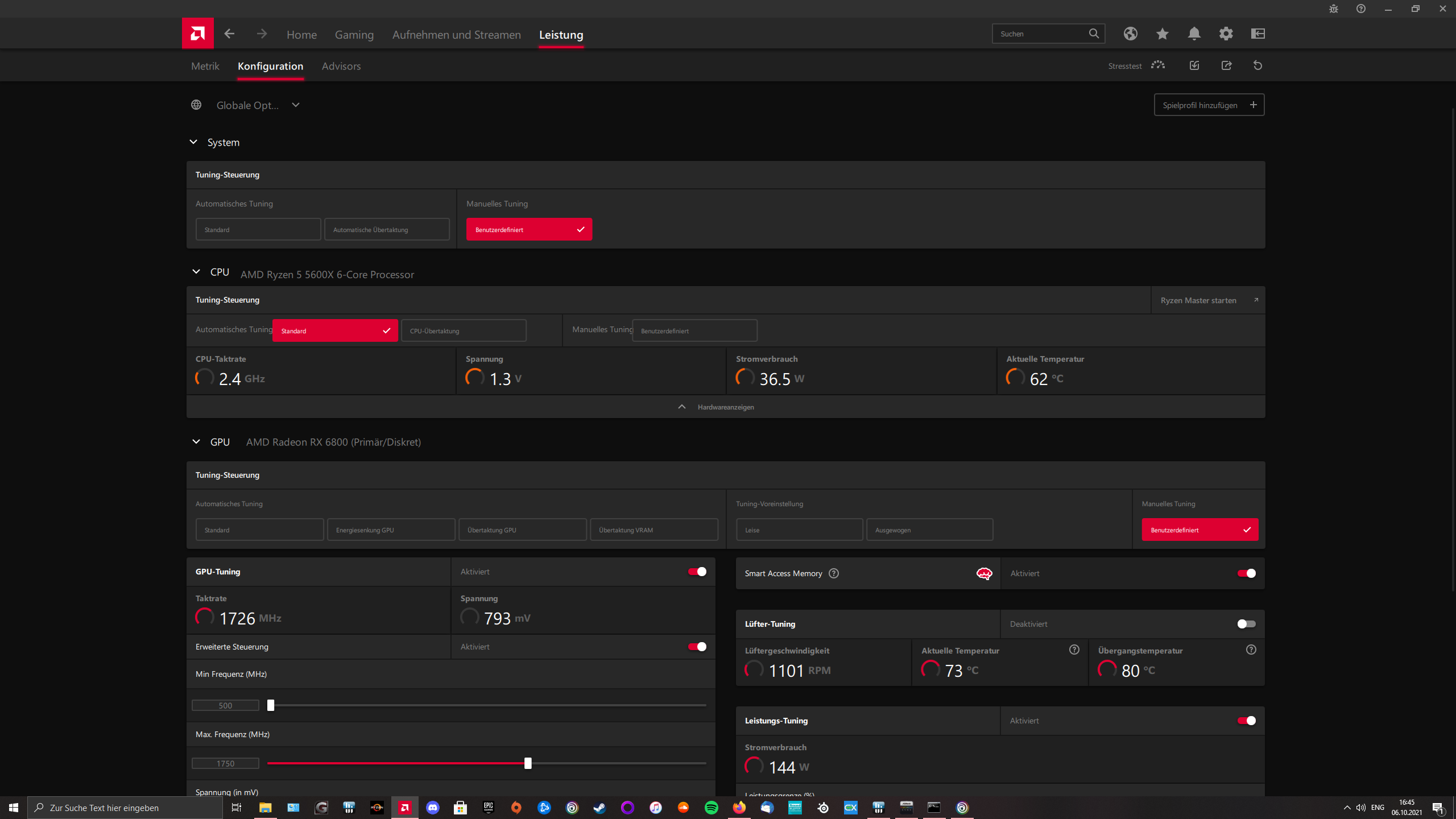Open Spotify from the taskbar

(710, 807)
